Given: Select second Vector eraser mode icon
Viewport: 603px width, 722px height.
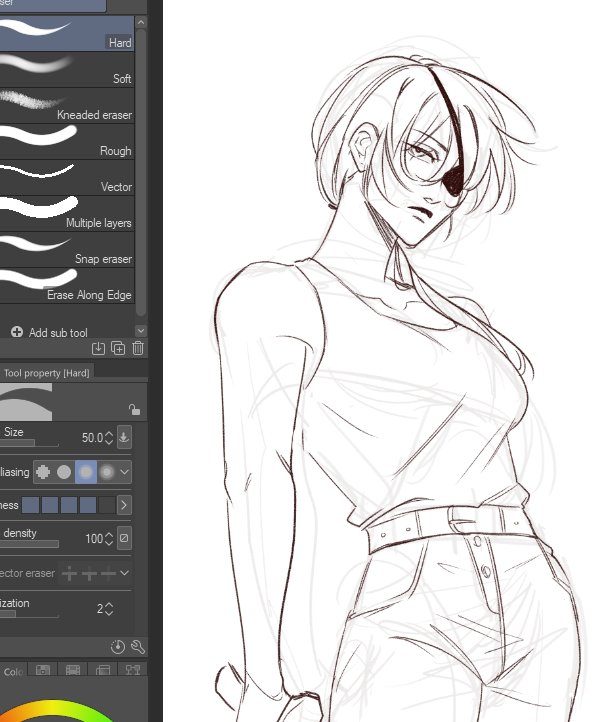Looking at the screenshot, I should click(89, 573).
